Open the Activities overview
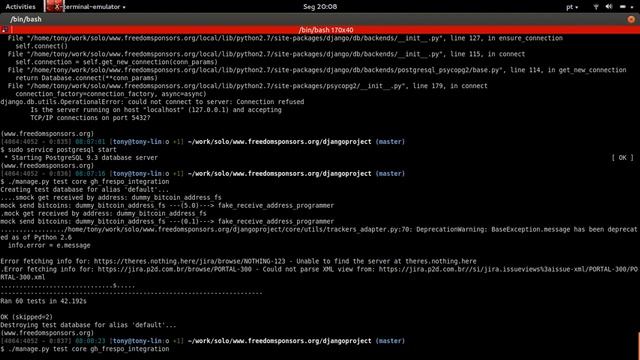 (20, 7)
